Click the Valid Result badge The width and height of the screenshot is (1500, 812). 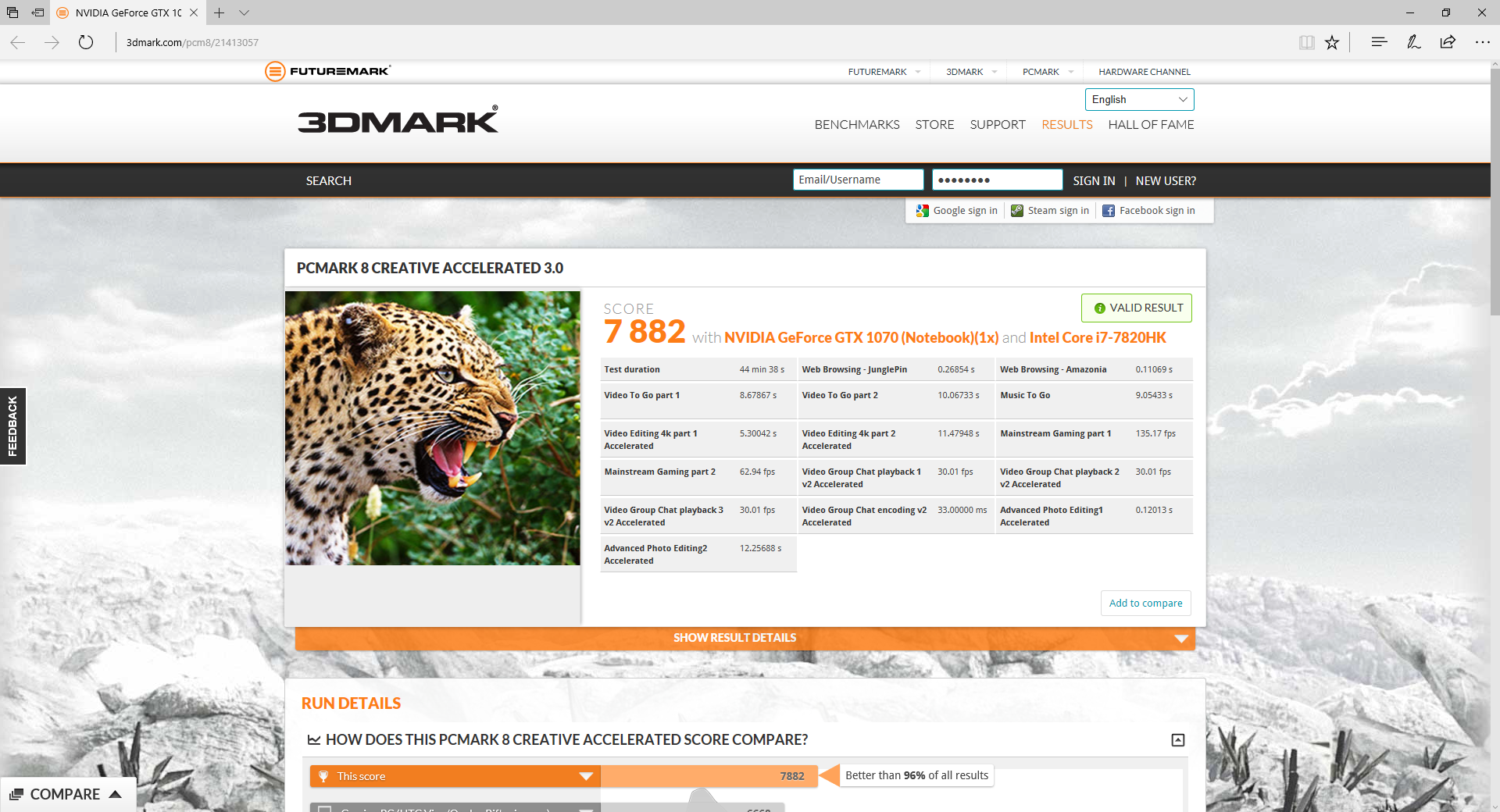(x=1137, y=308)
